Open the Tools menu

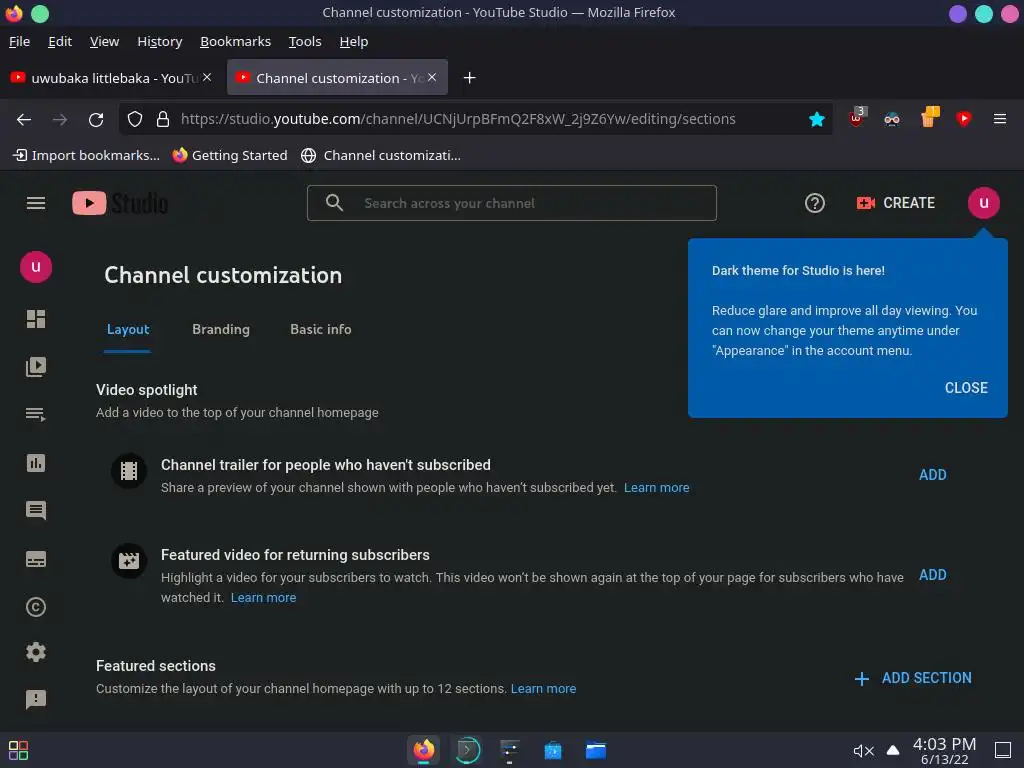click(x=305, y=42)
